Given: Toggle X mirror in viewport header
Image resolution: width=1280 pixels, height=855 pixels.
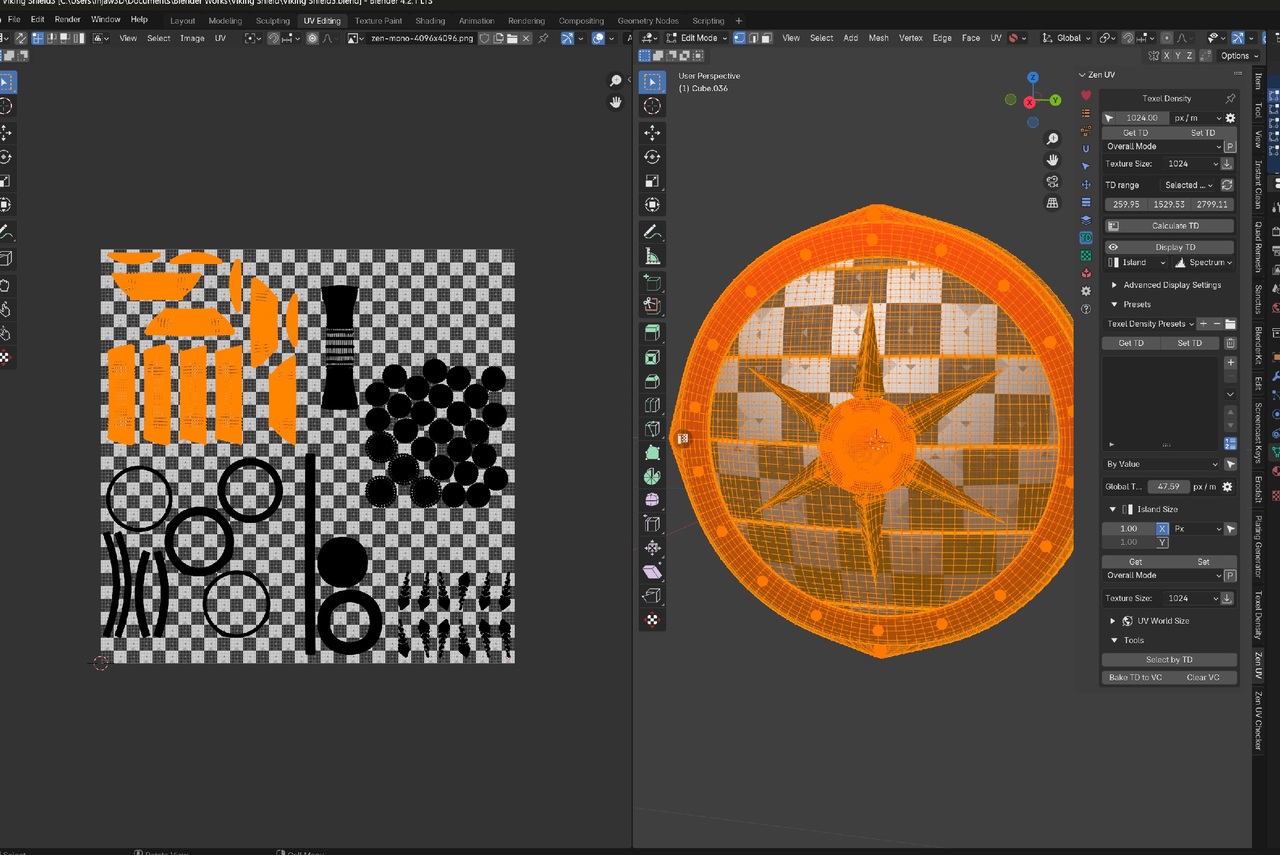Looking at the screenshot, I should pos(1164,56).
